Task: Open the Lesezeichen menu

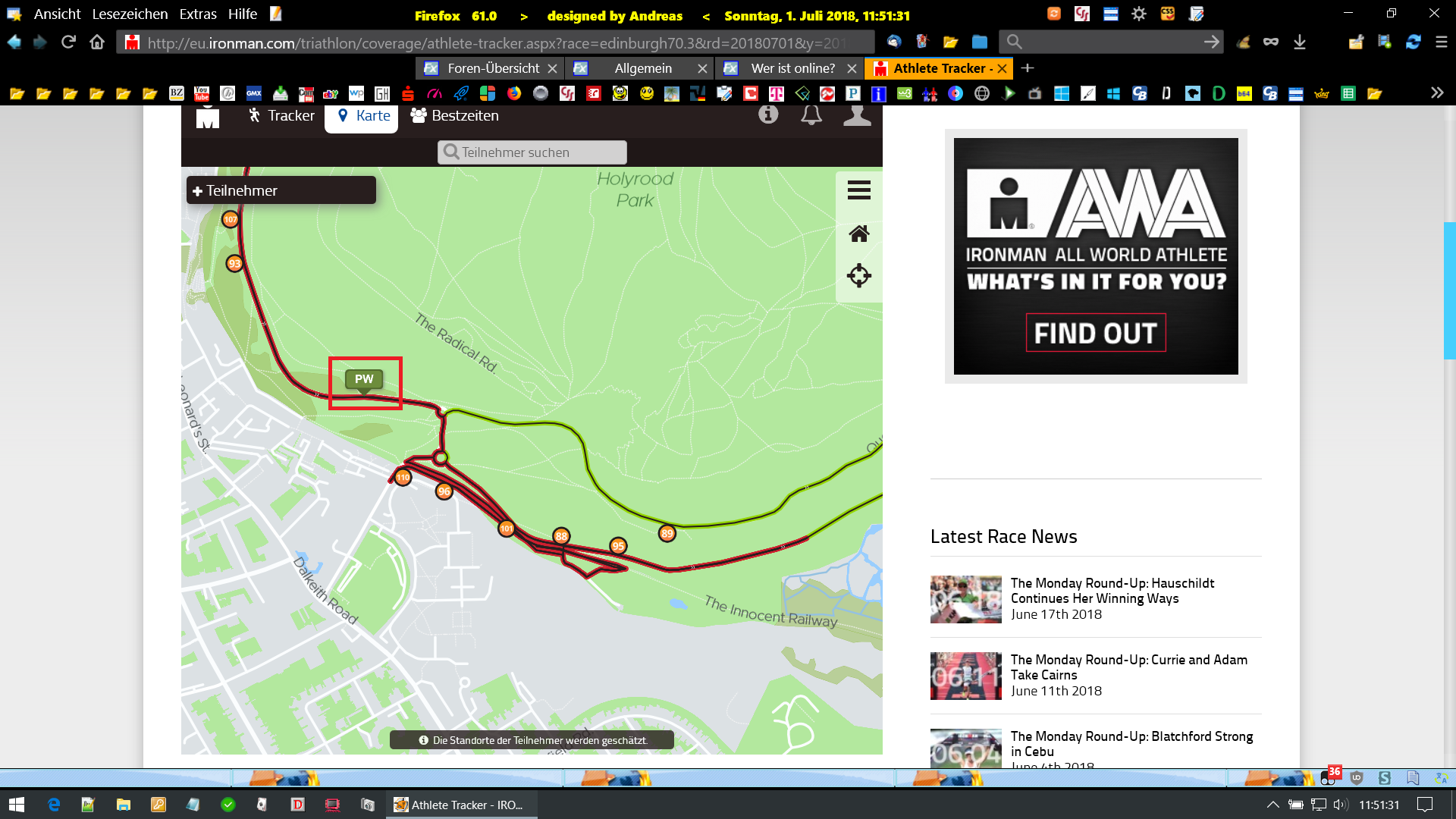Action: (130, 14)
